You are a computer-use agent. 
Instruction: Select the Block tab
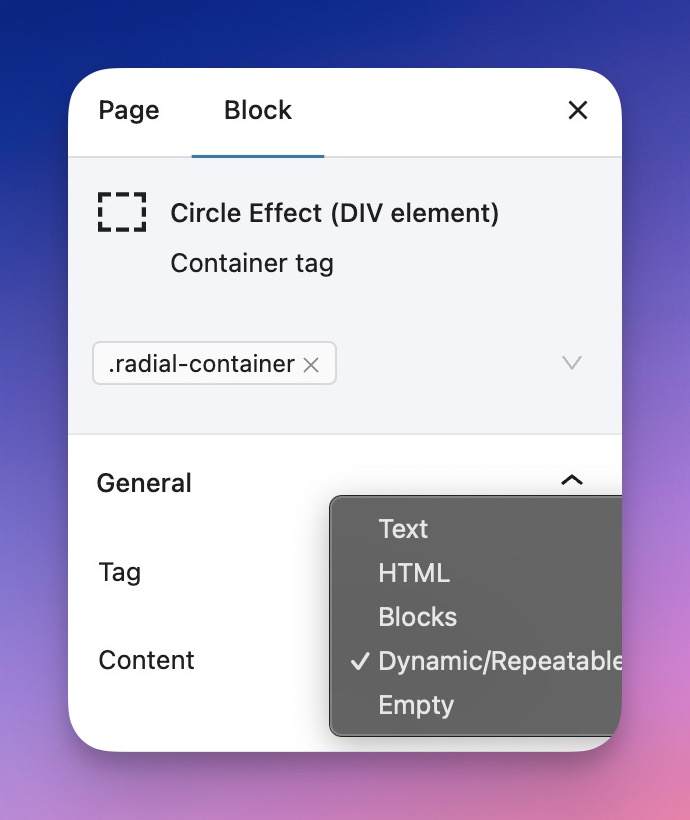pyautogui.click(x=258, y=111)
